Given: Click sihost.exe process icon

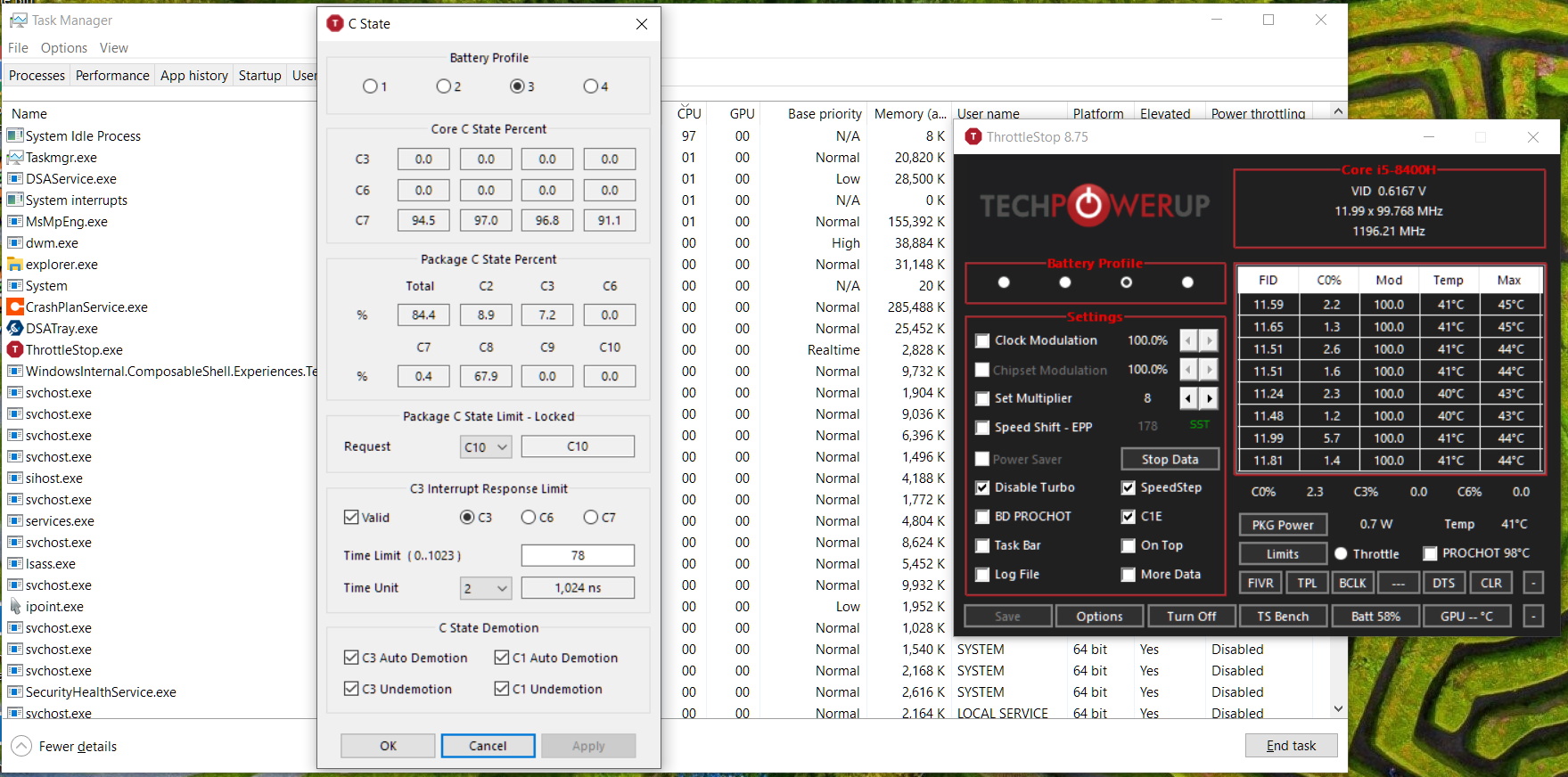Looking at the screenshot, I should pyautogui.click(x=15, y=478).
